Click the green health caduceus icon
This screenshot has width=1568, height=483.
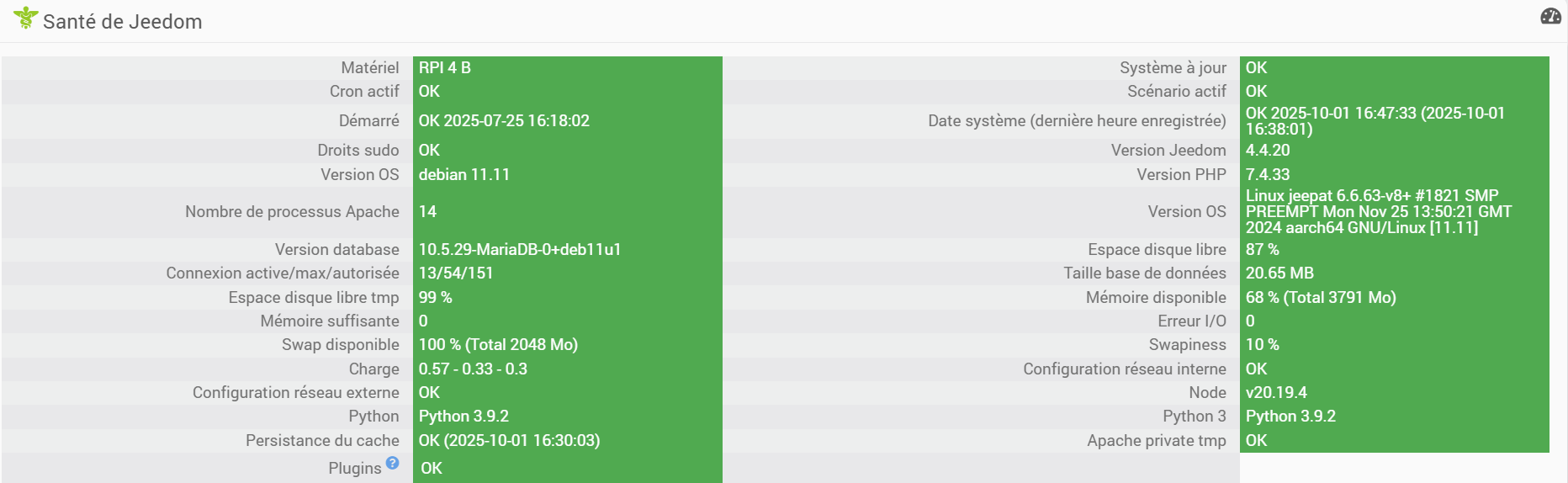coord(26,19)
